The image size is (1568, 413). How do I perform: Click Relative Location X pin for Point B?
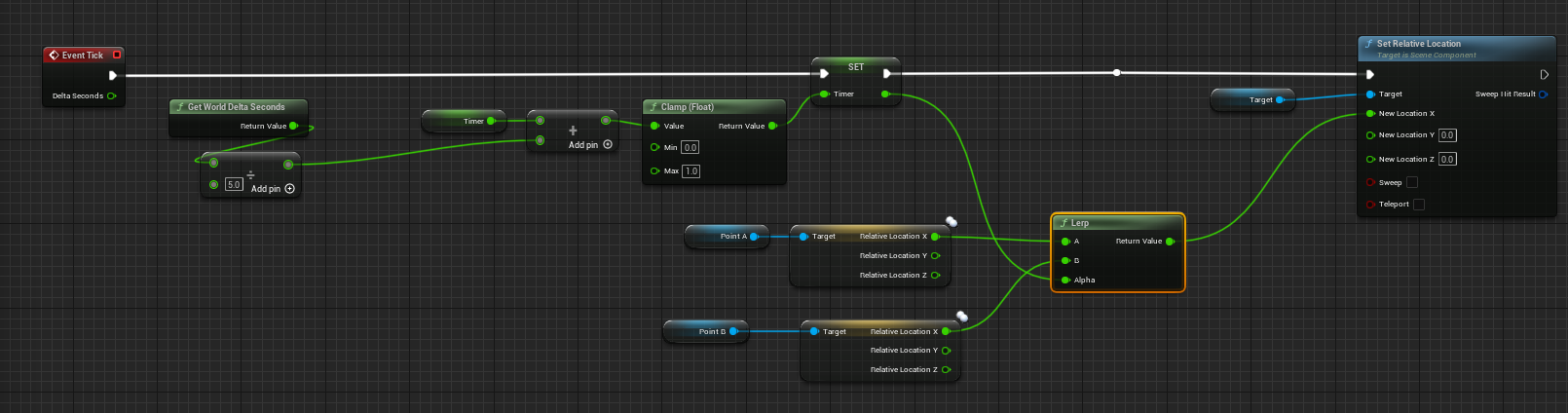[x=946, y=331]
